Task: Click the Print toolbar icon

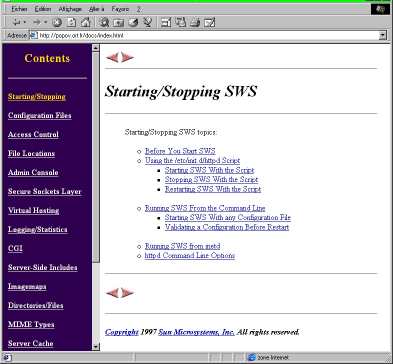Action: [x=195, y=22]
